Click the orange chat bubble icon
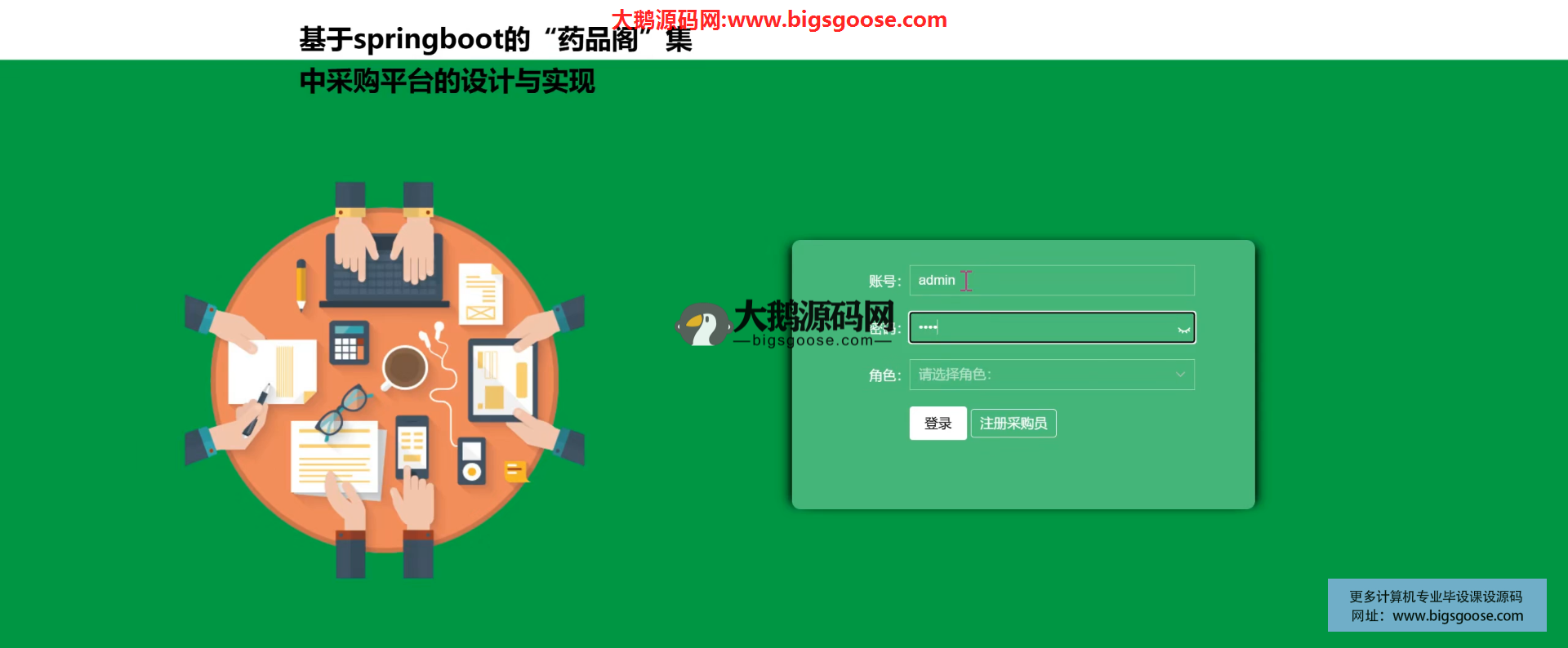1568x648 pixels. click(514, 471)
